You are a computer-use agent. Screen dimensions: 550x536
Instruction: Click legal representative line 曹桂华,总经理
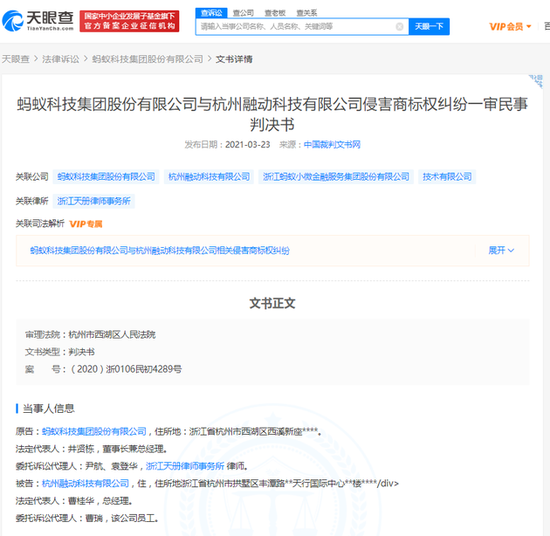coord(100,501)
